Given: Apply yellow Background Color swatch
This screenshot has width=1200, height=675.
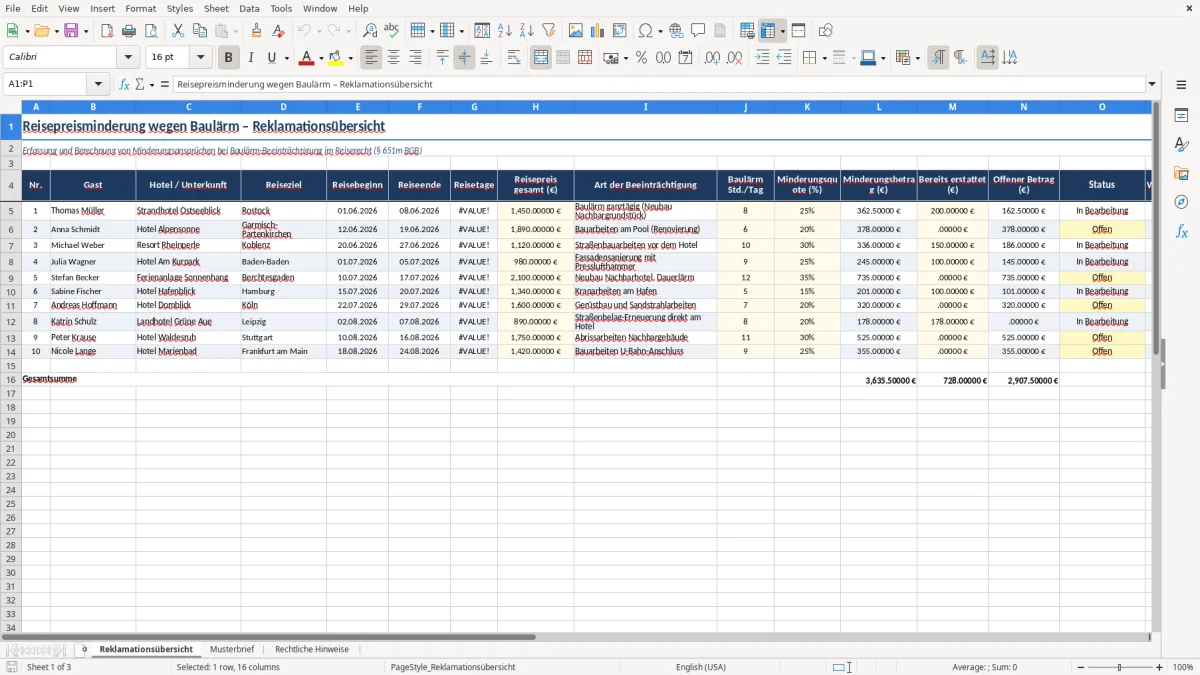Looking at the screenshot, I should click(336, 58).
